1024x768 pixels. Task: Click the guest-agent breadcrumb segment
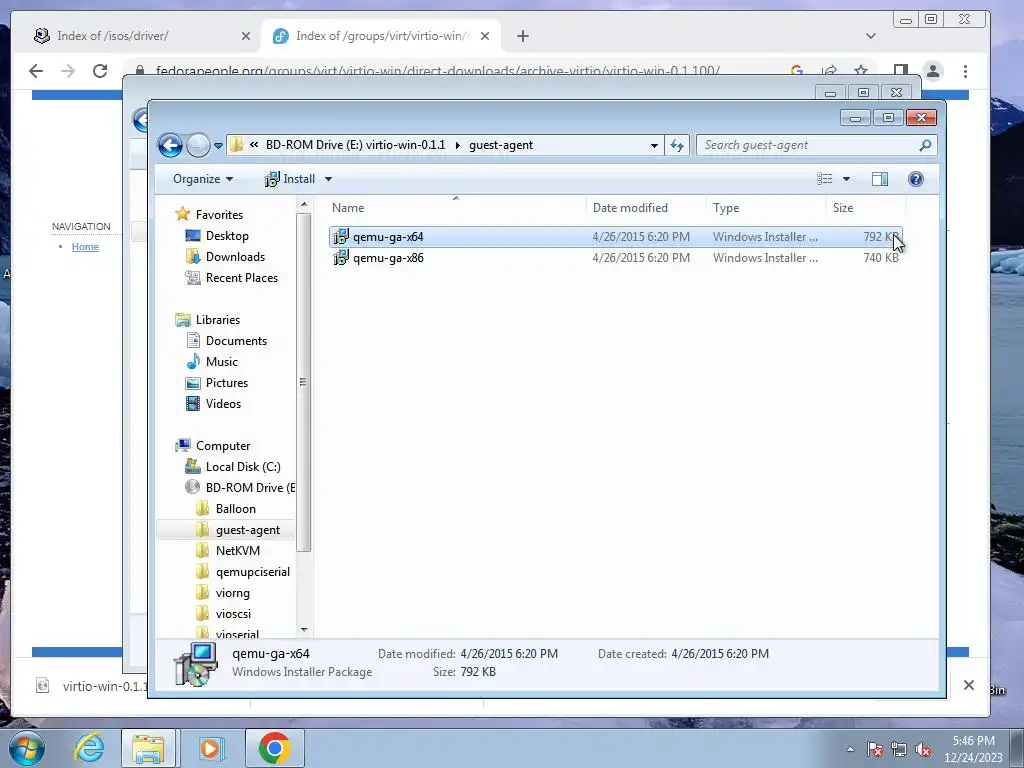pos(501,145)
